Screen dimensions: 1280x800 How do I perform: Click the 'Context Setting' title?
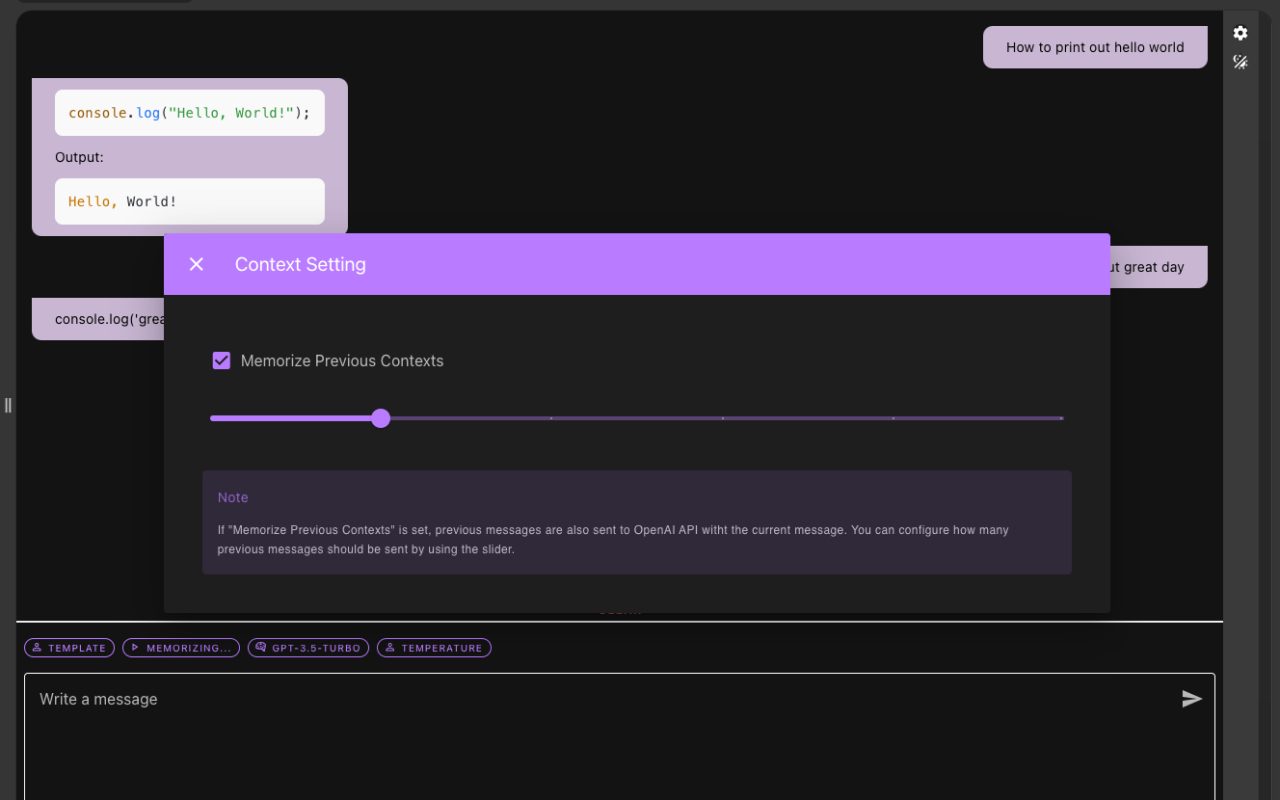pos(300,264)
